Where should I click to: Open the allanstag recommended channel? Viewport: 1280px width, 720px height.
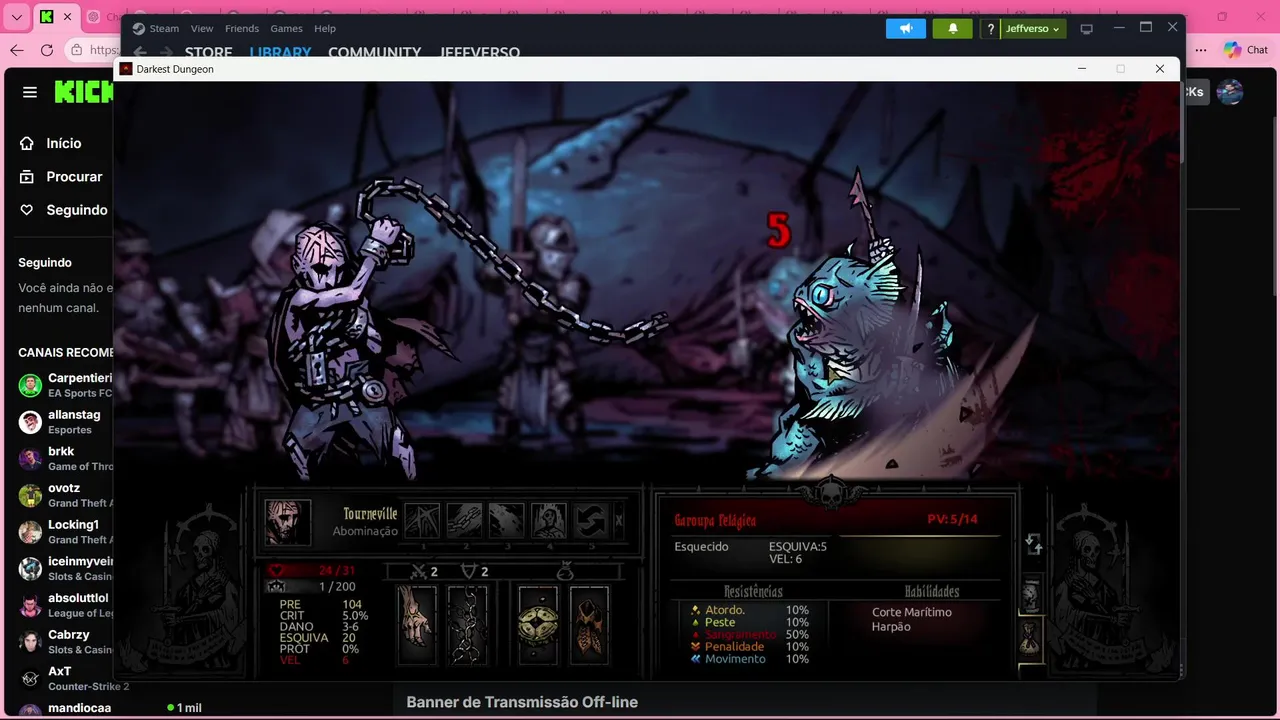tap(65, 421)
